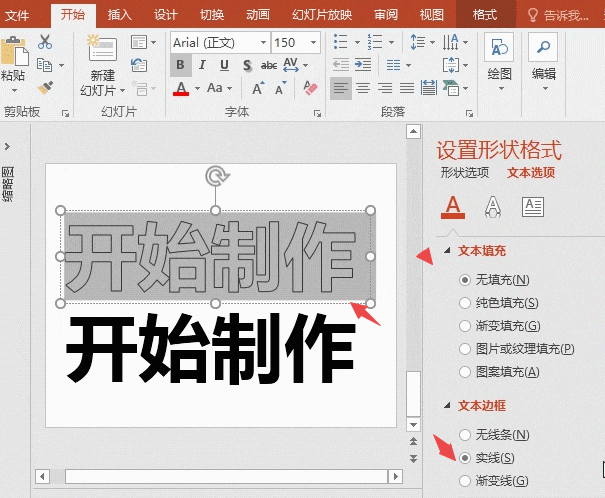Open Text Fill & Outline icon tab
The width and height of the screenshot is (605, 498).
[453, 207]
